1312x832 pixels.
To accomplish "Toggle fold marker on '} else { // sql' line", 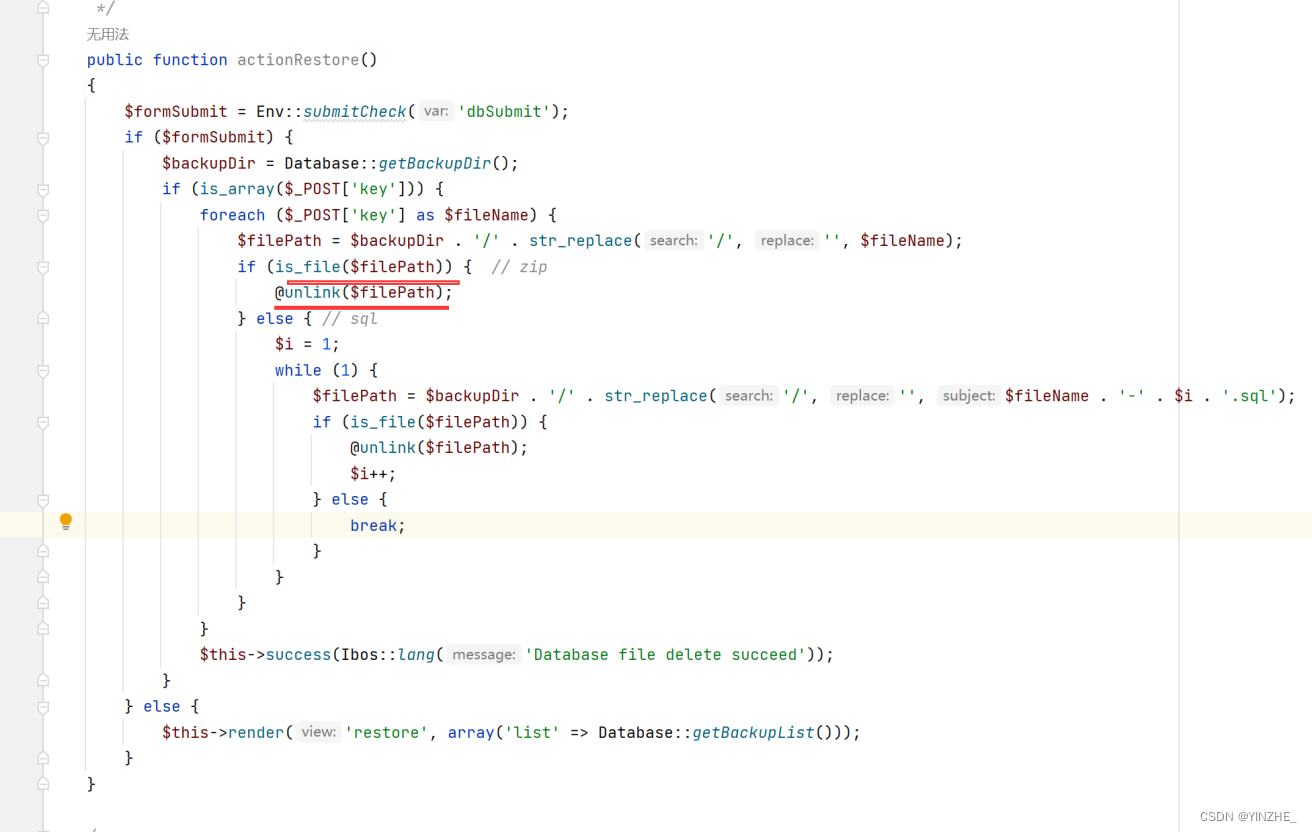I will coord(43,319).
